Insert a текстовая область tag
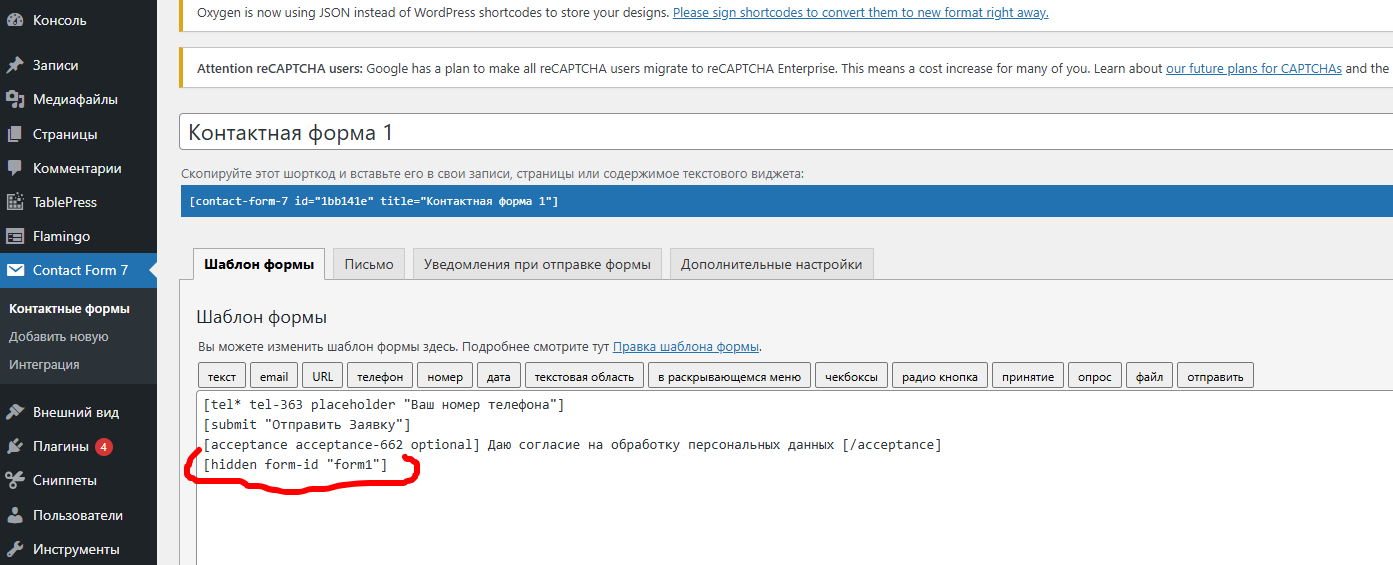Viewport: 1393px width, 565px height. (x=584, y=376)
